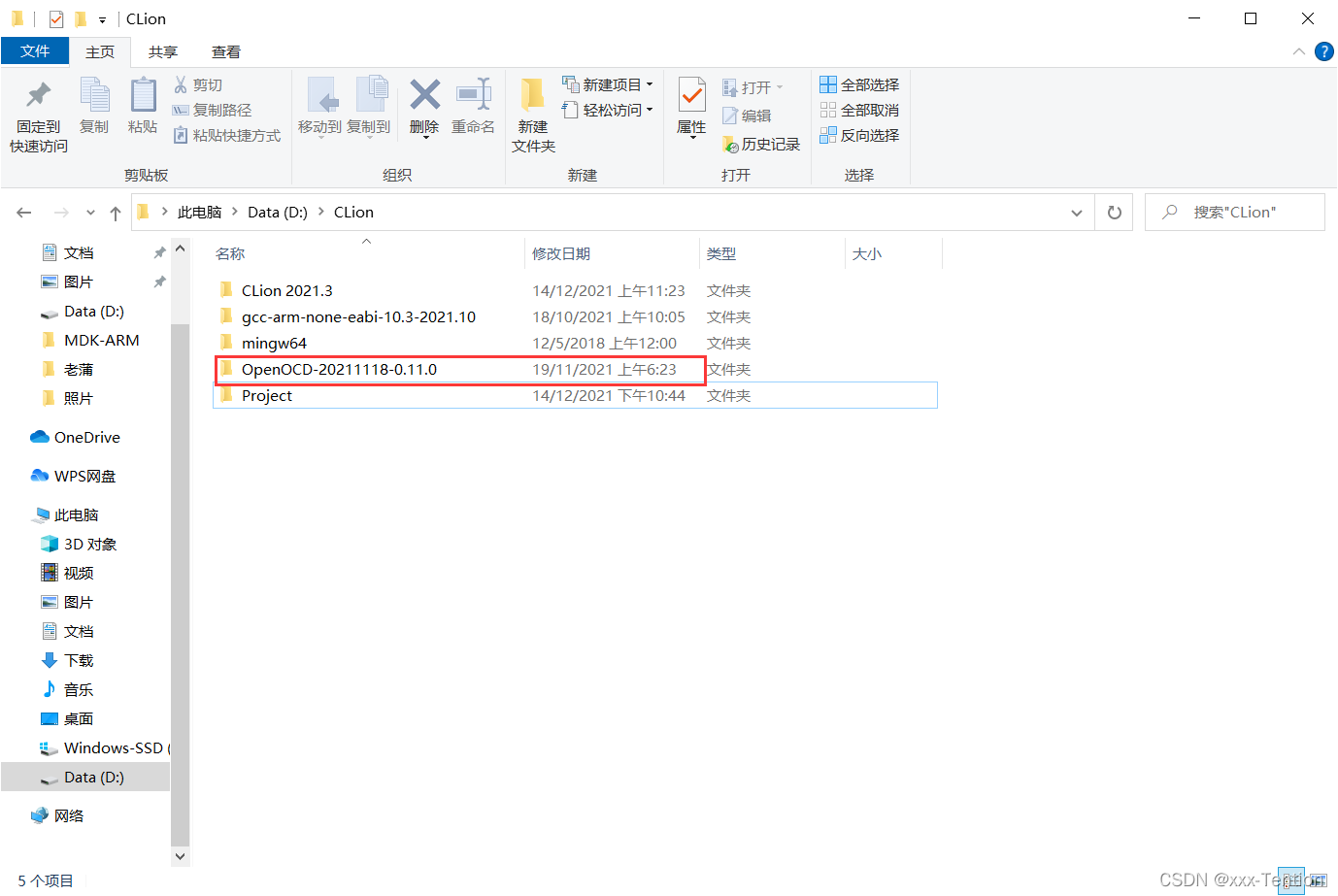This screenshot has width=1338, height=896.
Task: Rename the selected item
Action: coord(473,106)
